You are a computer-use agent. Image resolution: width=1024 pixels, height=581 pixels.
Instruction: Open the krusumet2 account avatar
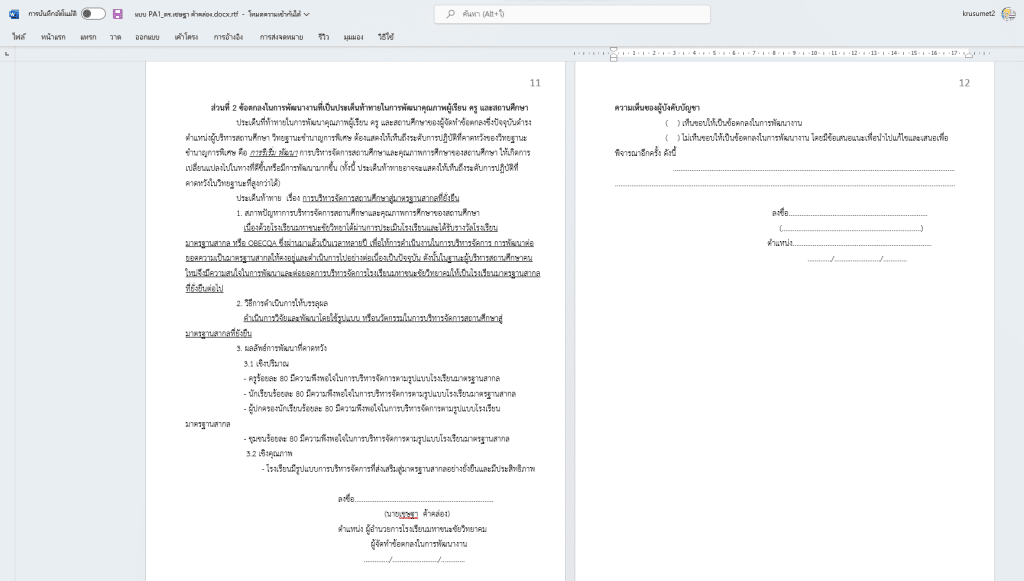tap(1008, 14)
